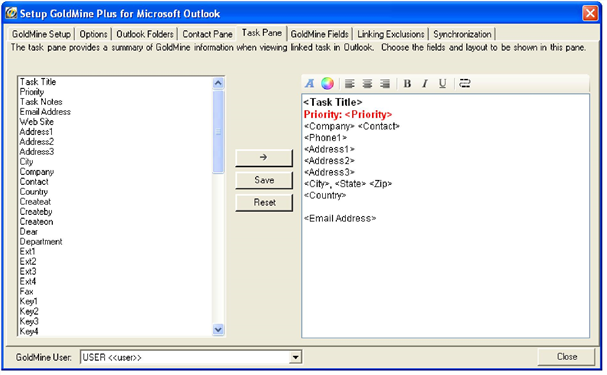Open GoldMine Fields tab

[x=319, y=34]
